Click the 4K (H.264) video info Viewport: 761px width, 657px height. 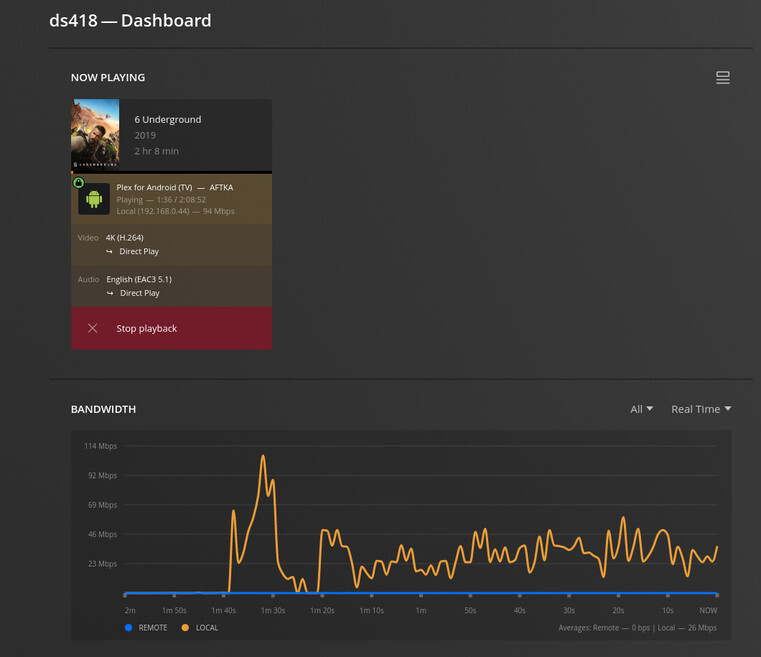(x=125, y=238)
